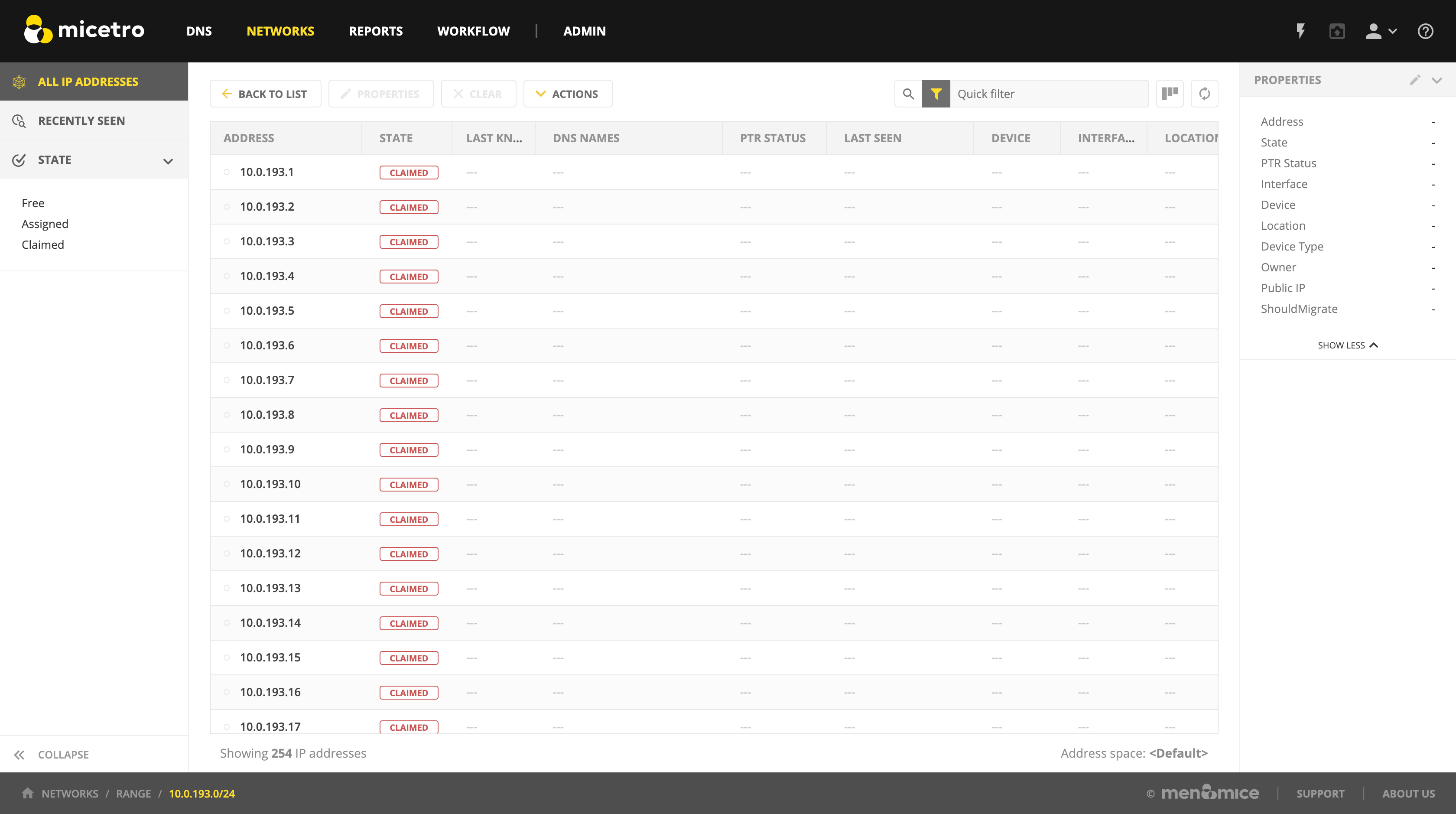
Task: Filter by Free state
Action: 33,203
